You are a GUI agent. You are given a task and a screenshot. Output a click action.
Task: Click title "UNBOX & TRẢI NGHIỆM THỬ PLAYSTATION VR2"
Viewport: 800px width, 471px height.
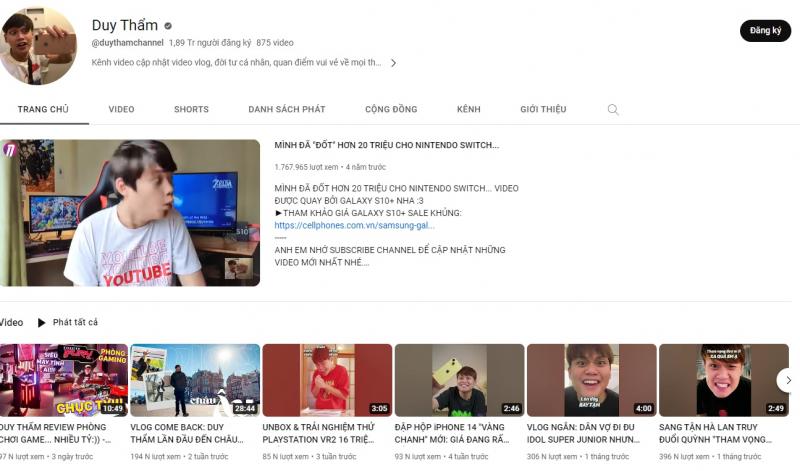[318, 433]
